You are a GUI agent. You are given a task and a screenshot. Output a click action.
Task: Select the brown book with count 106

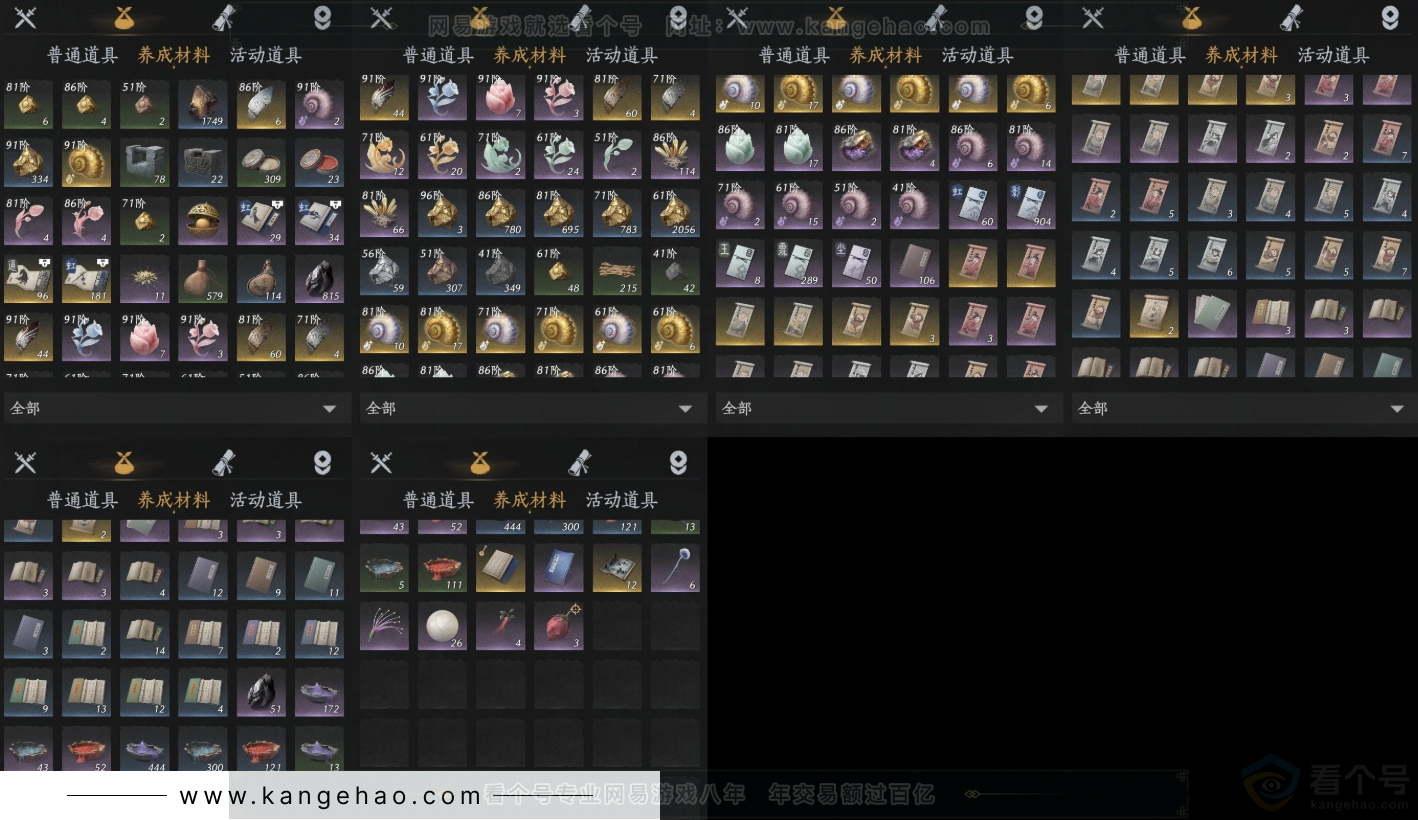pos(914,263)
